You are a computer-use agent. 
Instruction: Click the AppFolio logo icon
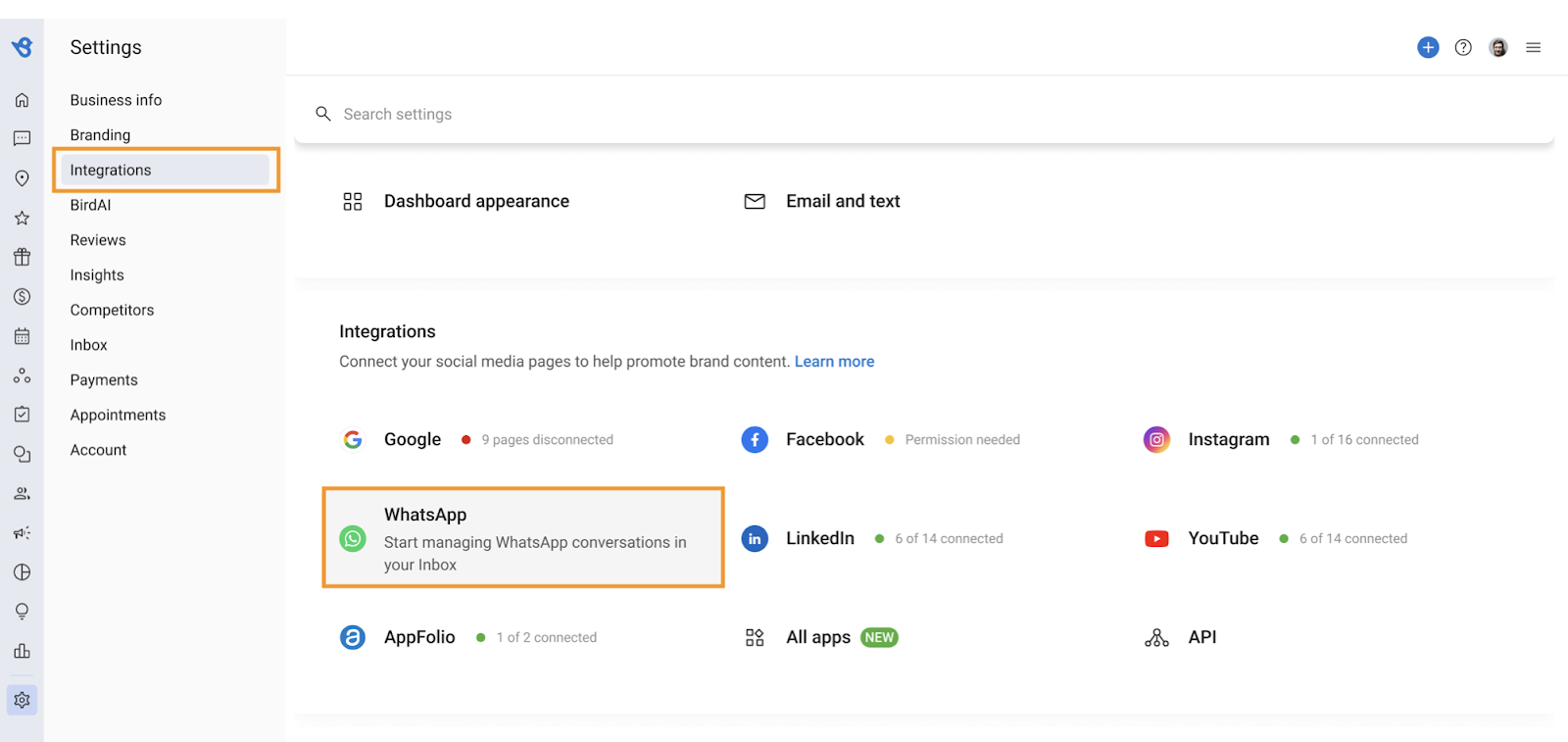pos(353,637)
